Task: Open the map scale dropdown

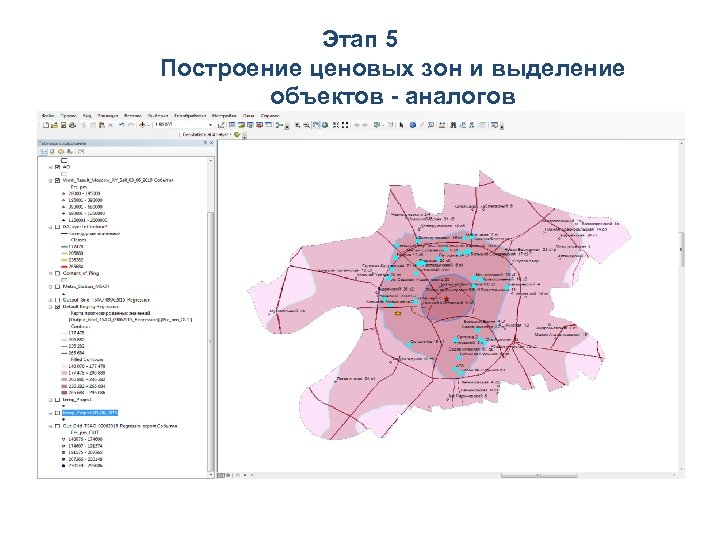Action: 211,125
